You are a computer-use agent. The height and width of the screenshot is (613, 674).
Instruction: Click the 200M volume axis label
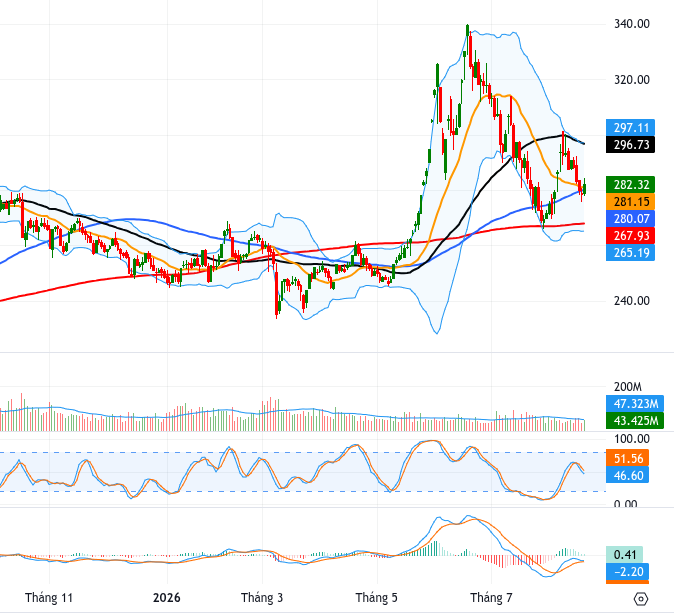tap(628, 387)
